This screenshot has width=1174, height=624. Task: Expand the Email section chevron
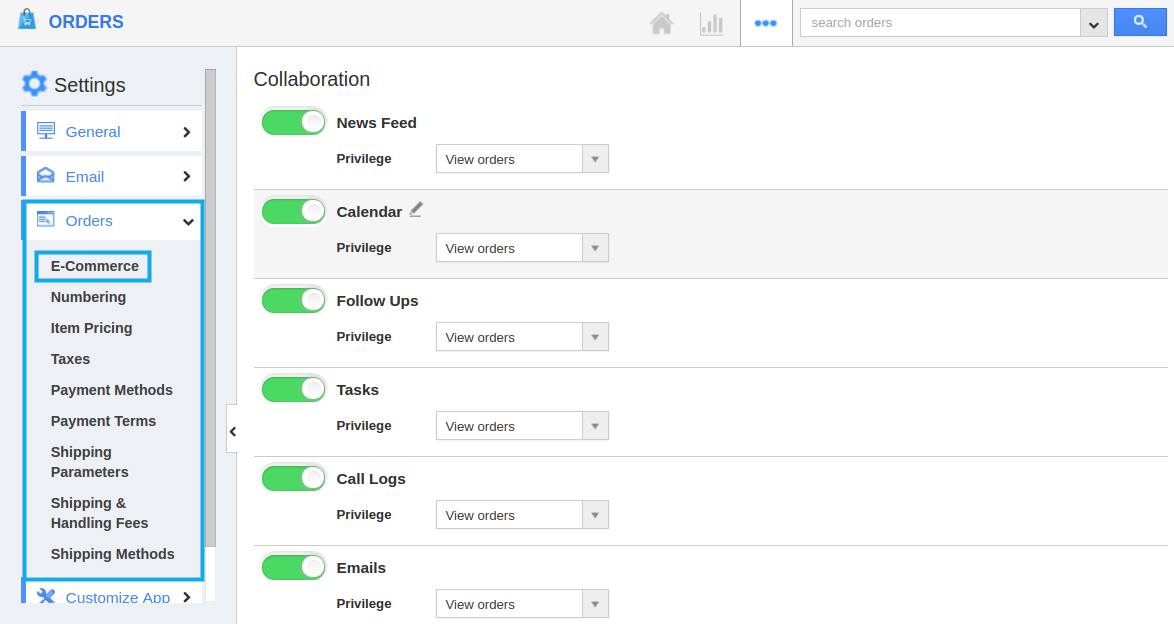(x=186, y=176)
